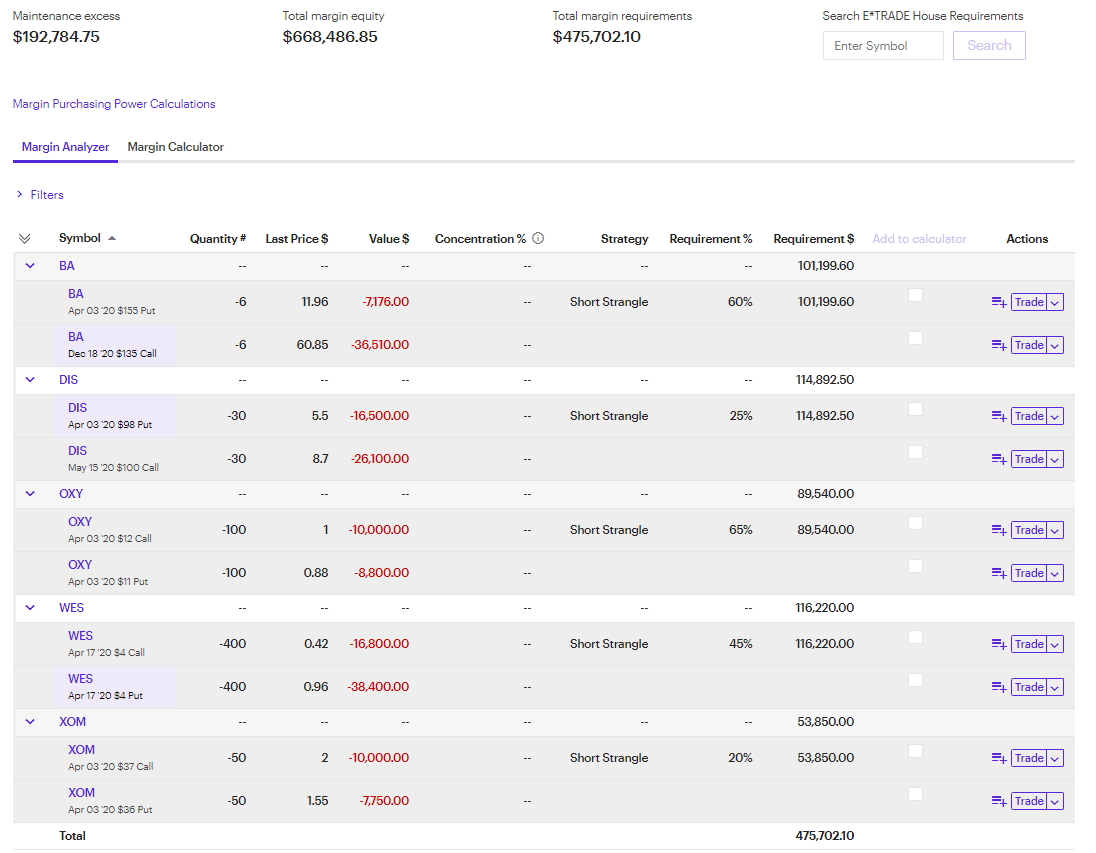Open Trade dropdown arrow for OXY $11 Put
1096x853 pixels.
click(x=1055, y=573)
